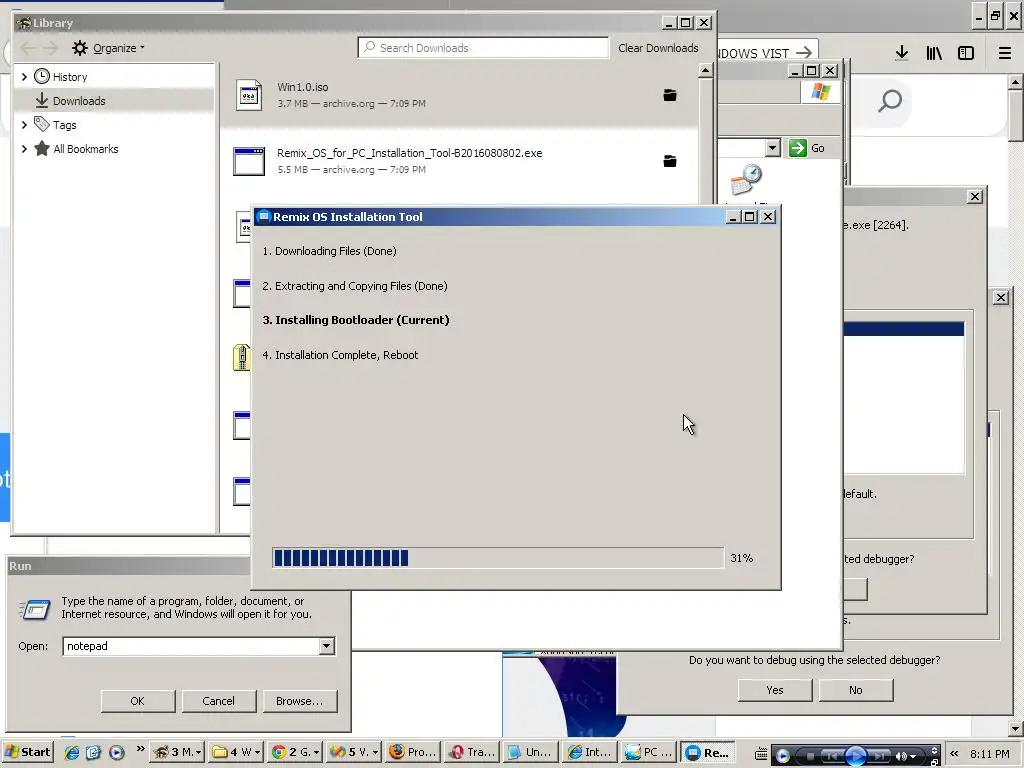Click the Start button
Viewport: 1024px width, 768px height.
(x=27, y=752)
